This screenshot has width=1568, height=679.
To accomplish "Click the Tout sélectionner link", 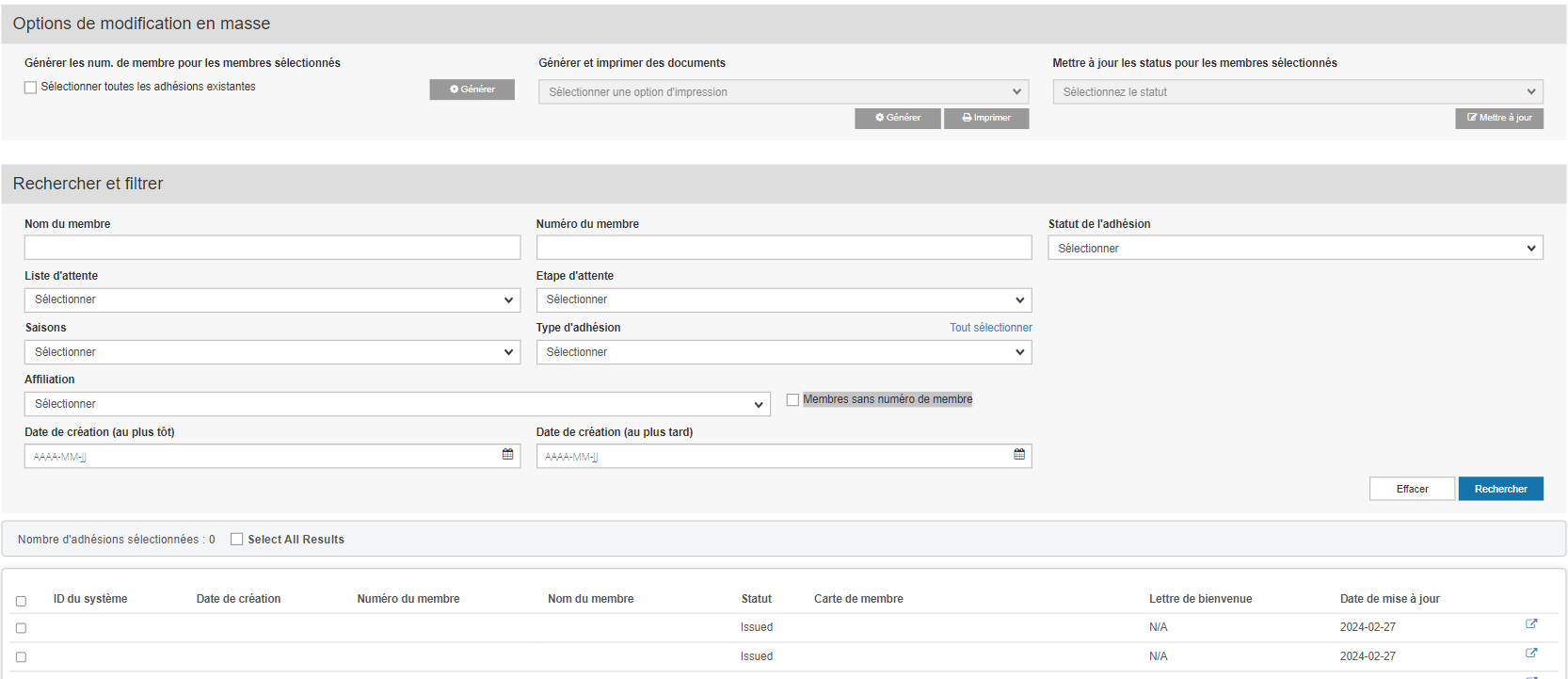I will 990,328.
